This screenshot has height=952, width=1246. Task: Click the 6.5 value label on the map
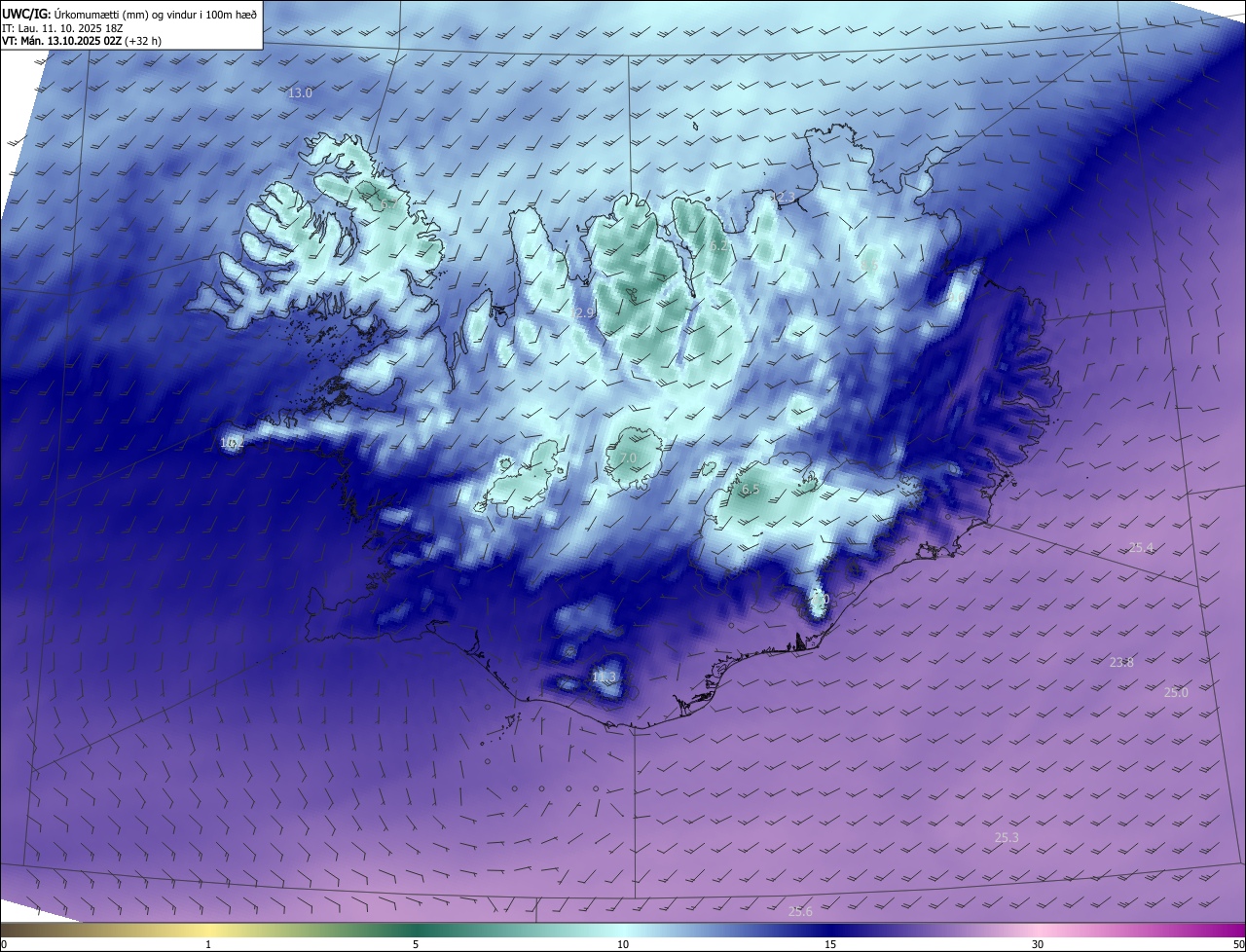[x=751, y=490]
